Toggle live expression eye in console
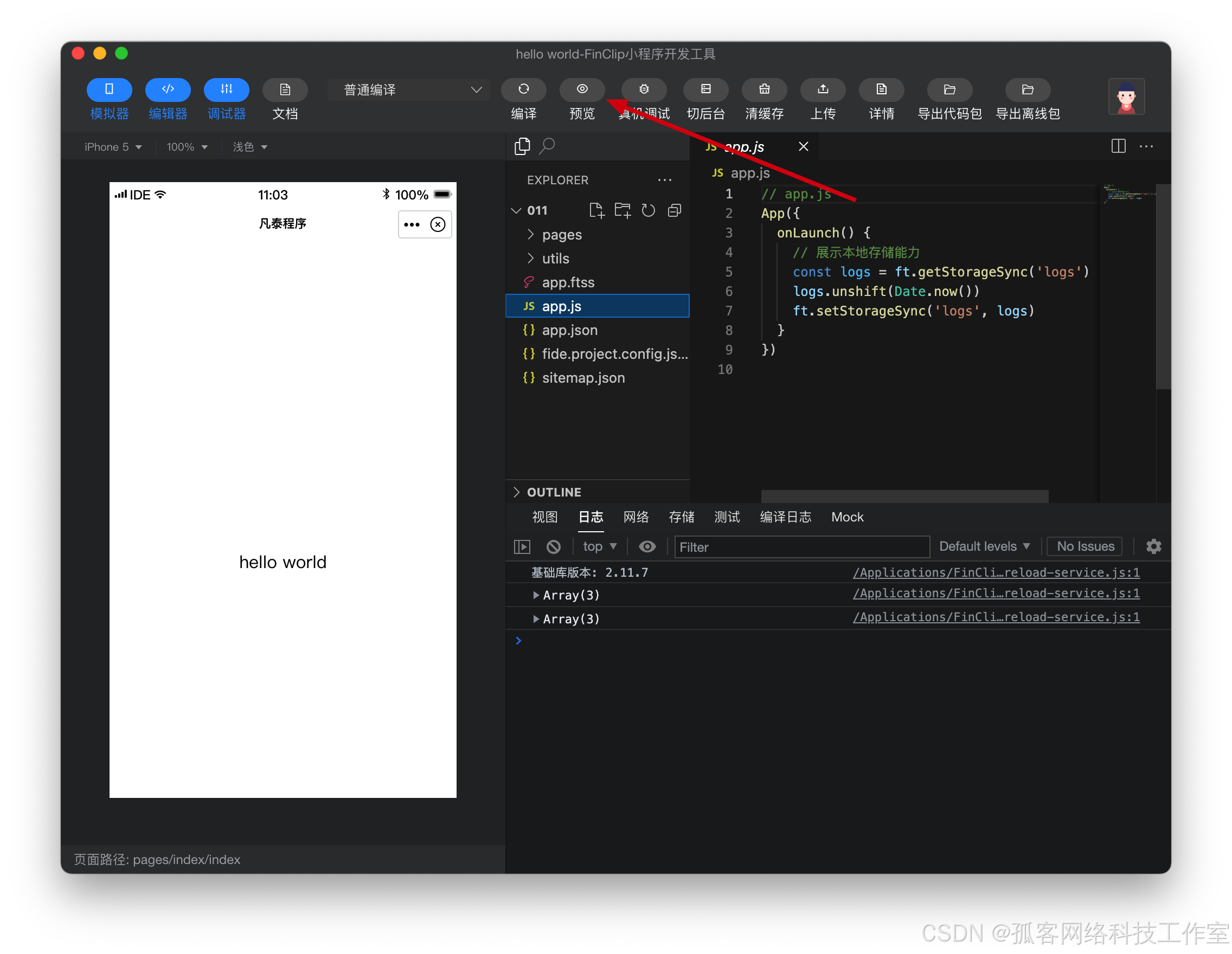The image size is (1232, 954). click(647, 546)
